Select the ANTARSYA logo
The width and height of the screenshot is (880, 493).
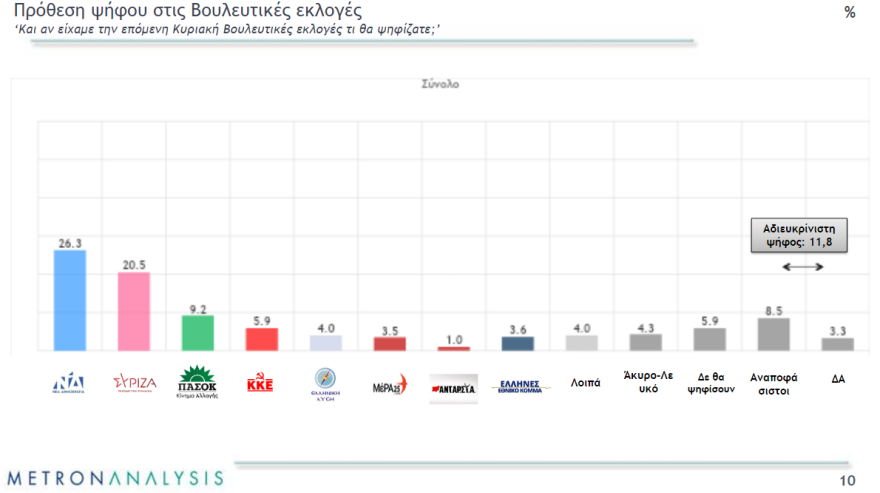[453, 386]
